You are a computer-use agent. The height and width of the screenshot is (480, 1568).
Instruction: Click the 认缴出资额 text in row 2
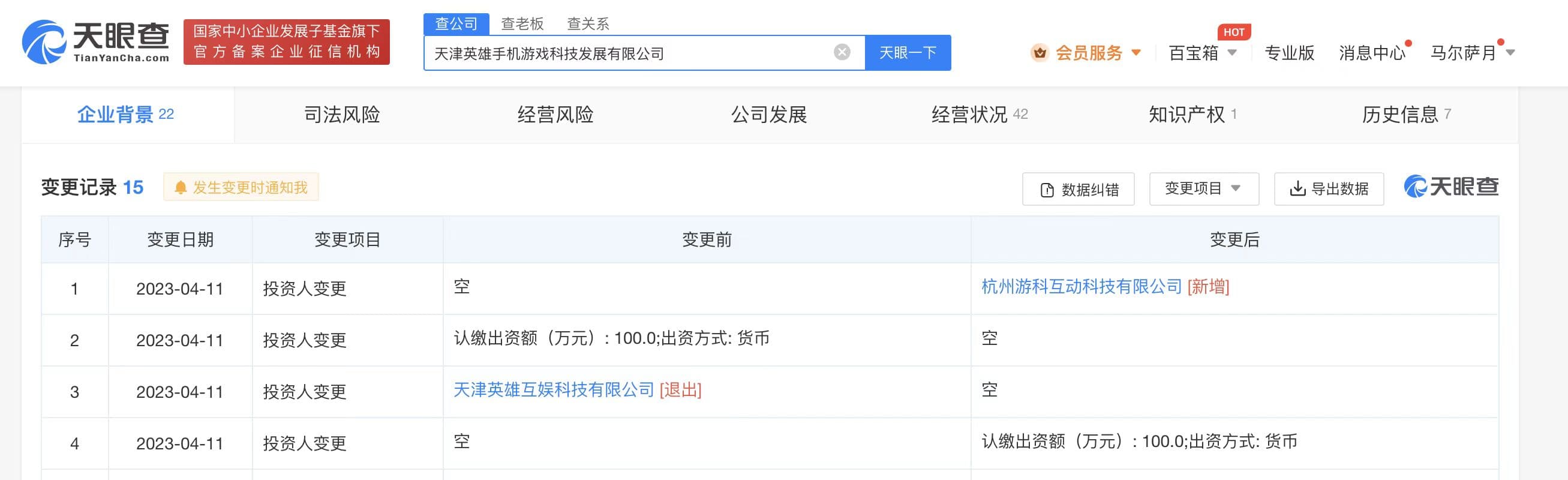(x=611, y=338)
